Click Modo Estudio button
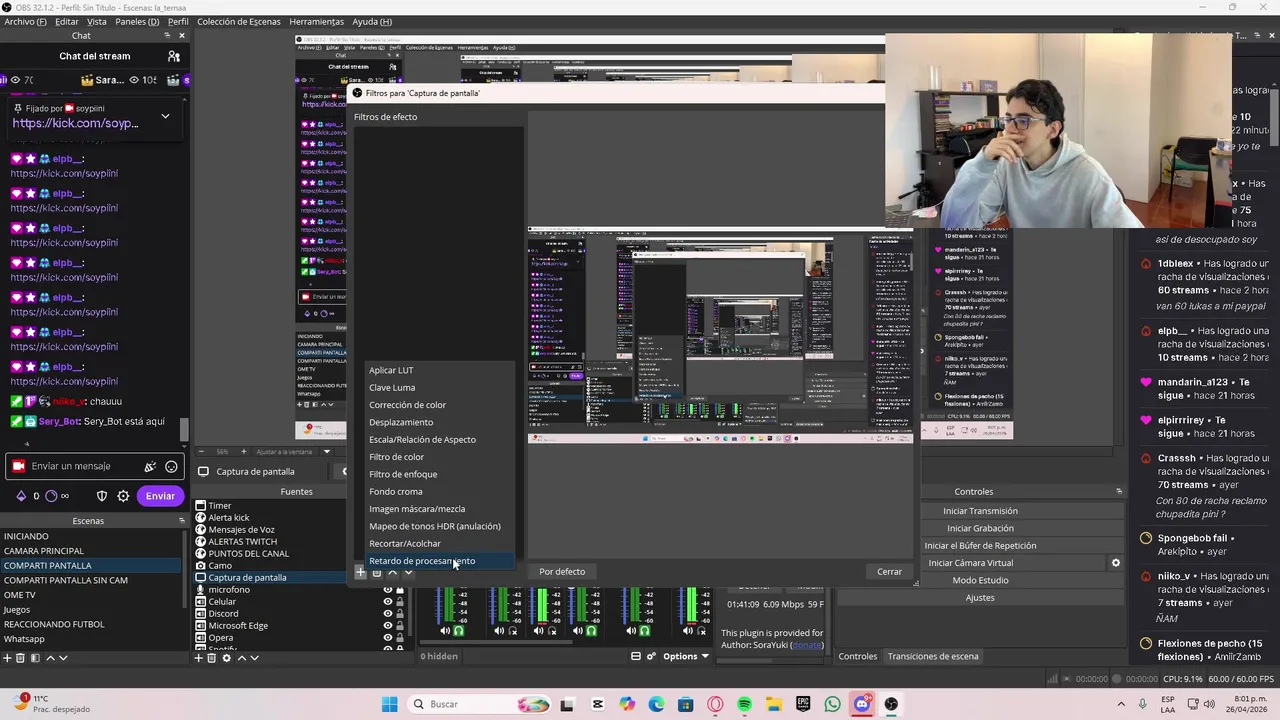This screenshot has height=720, width=1280. pyautogui.click(x=980, y=580)
